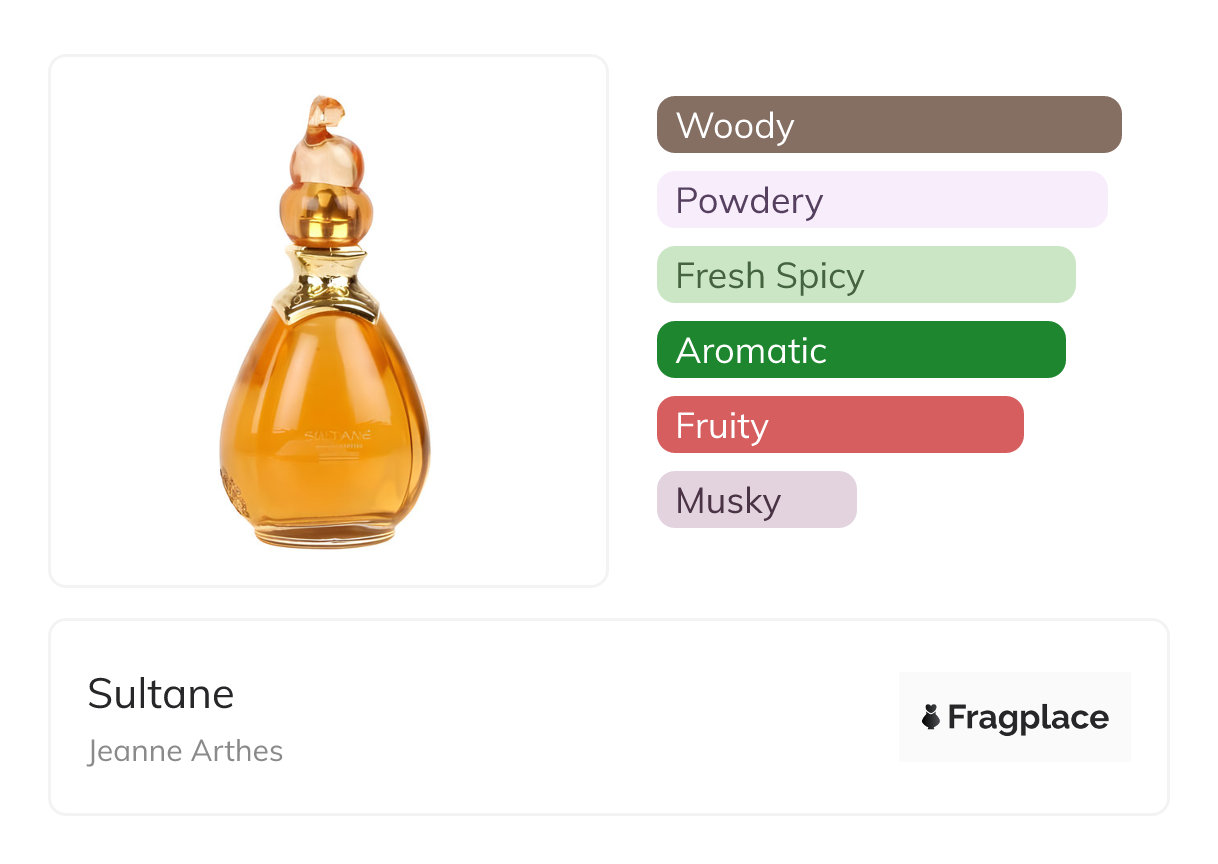Select the Powdery accord bar
This screenshot has width=1218, height=864.
click(x=882, y=200)
